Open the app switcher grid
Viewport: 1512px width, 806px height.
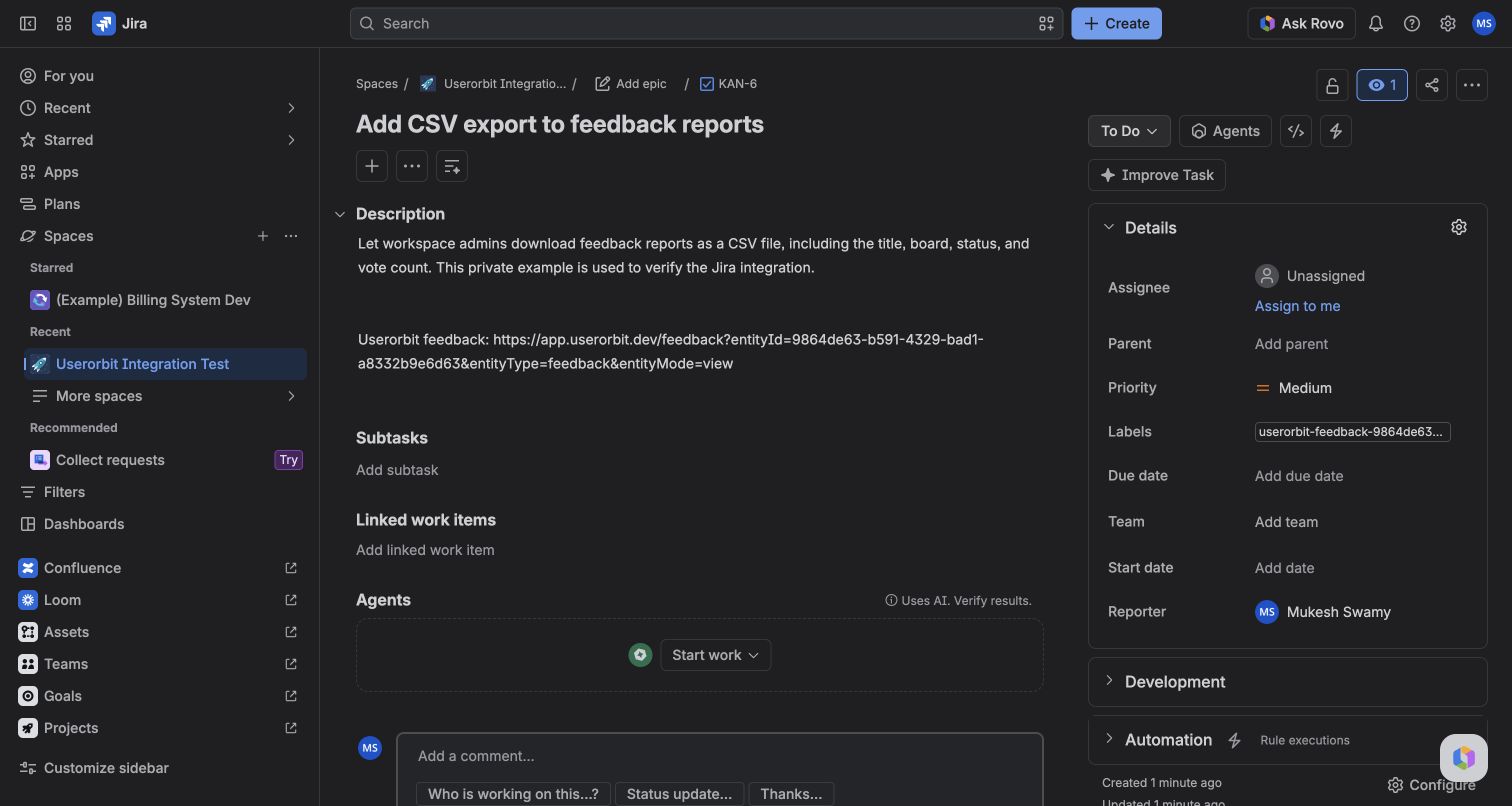64,23
